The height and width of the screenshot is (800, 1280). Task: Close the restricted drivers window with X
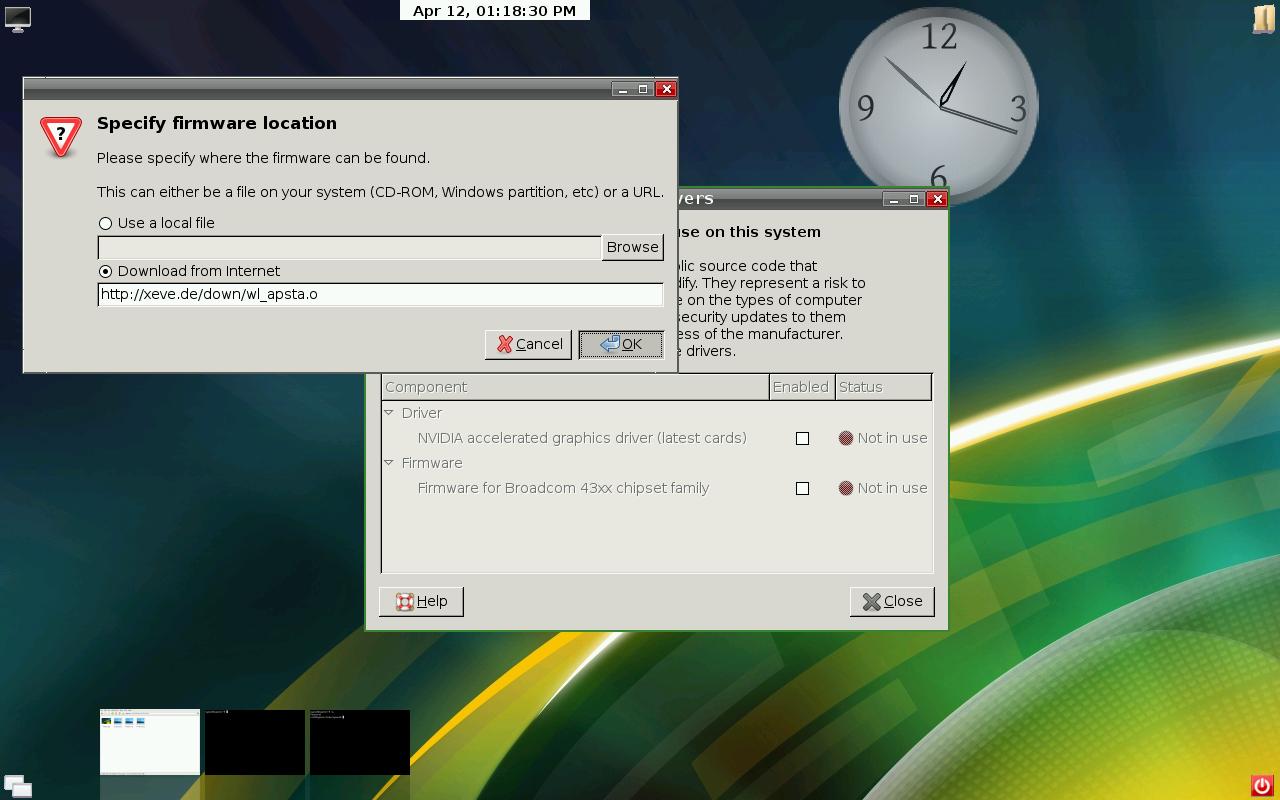tap(937, 199)
